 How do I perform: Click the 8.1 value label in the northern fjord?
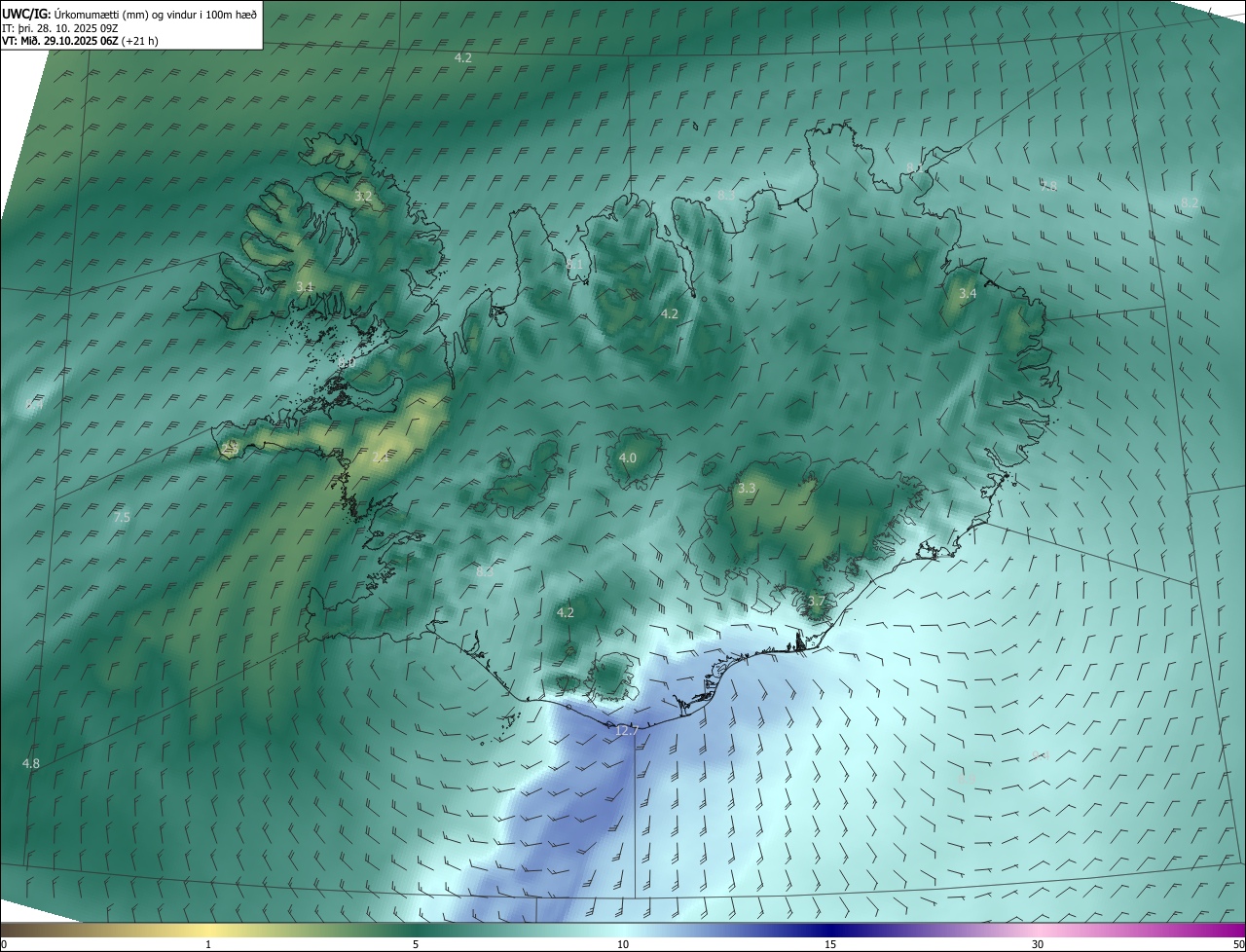coord(574,264)
